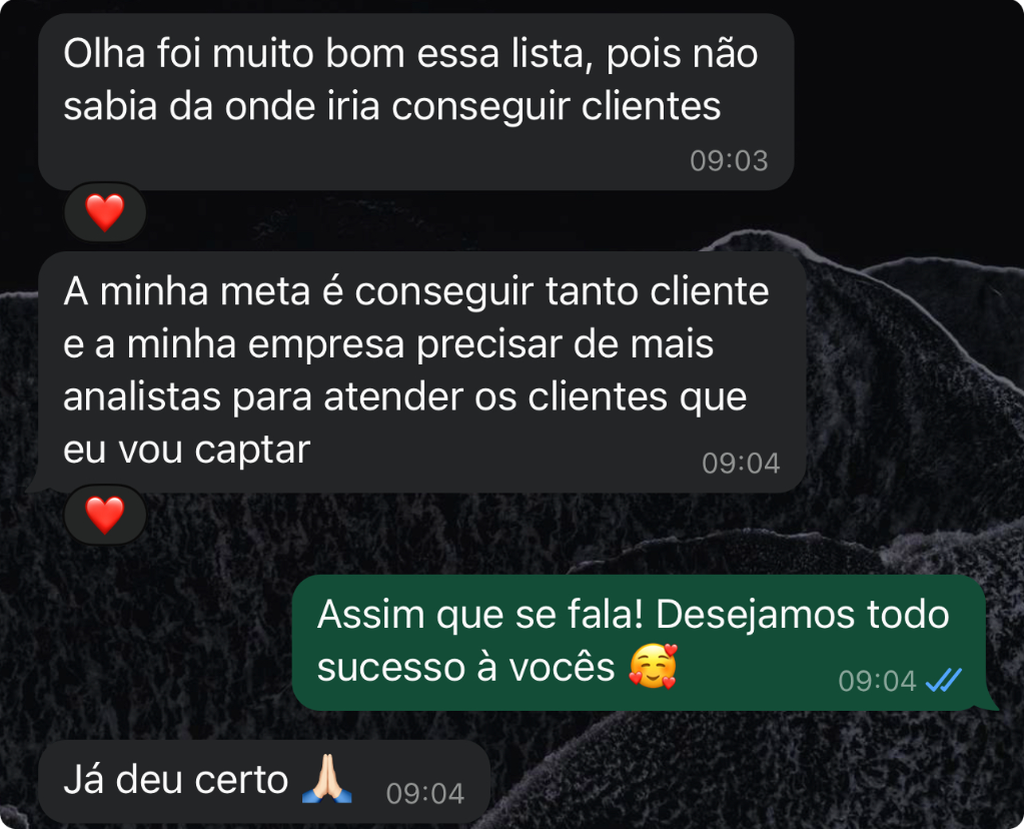Click the text 'Já deu certo'

point(176,779)
